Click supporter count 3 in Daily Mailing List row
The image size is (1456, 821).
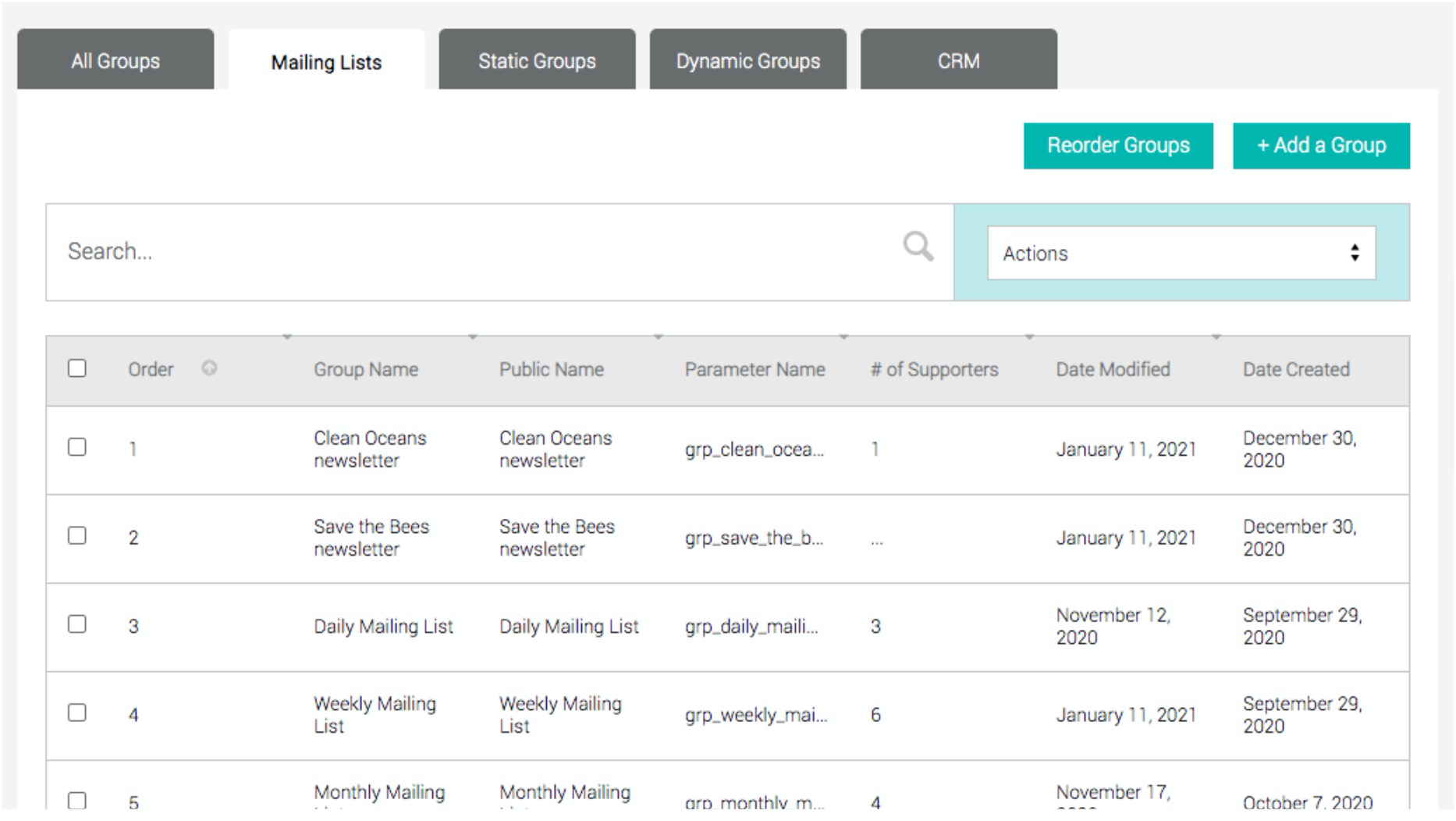tap(875, 626)
